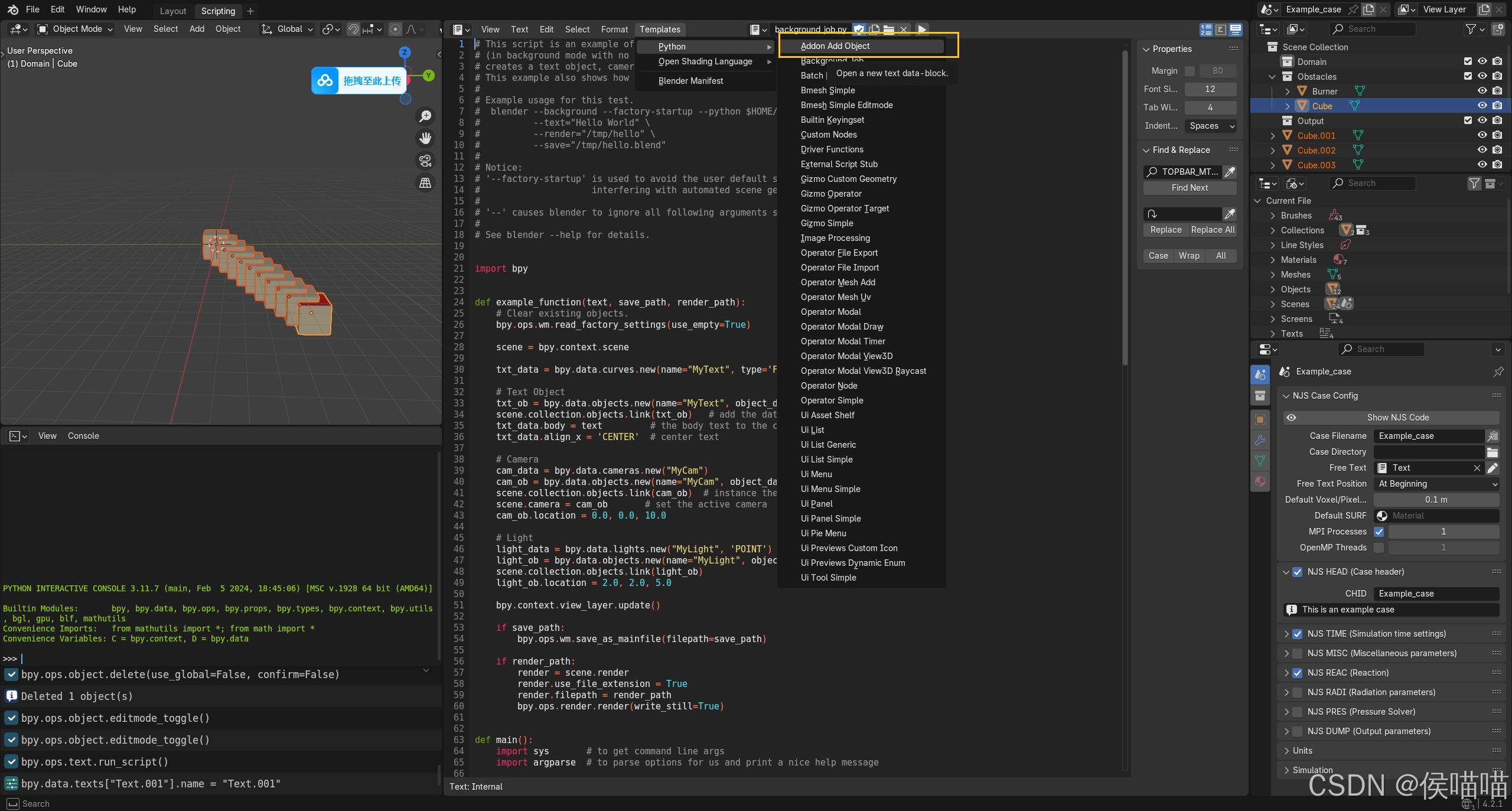Switch to the Layout workspace tab
The height and width of the screenshot is (811, 1512).
(173, 11)
